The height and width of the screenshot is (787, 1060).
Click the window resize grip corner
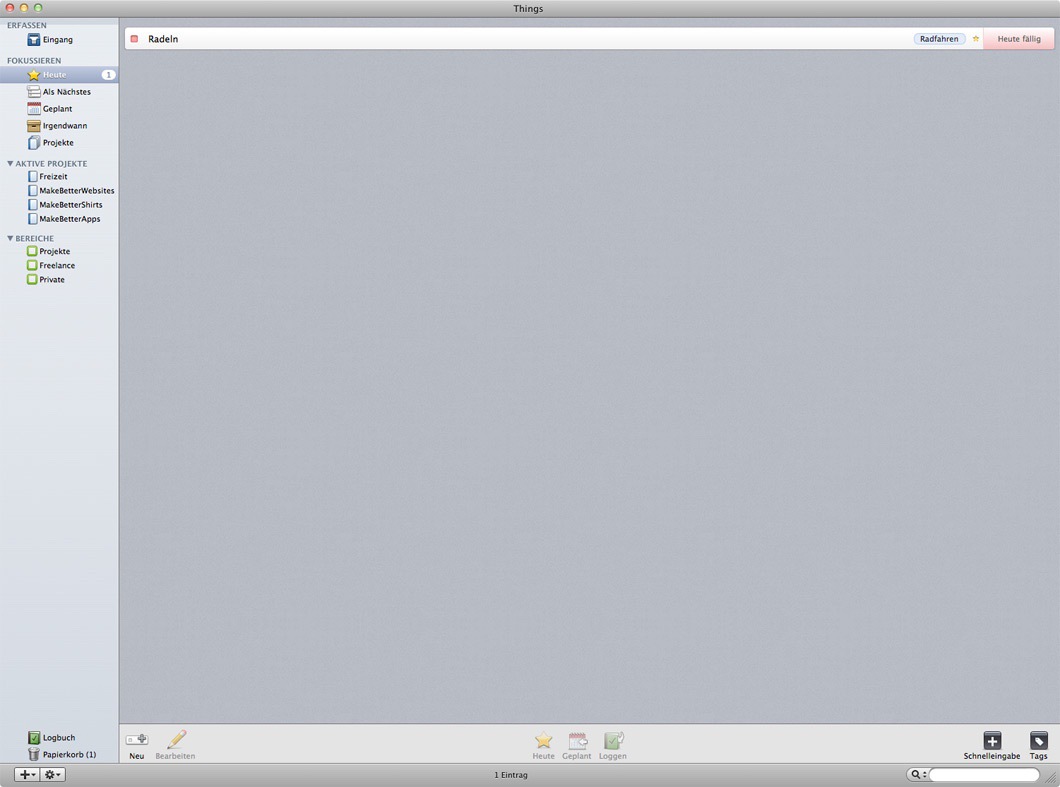(x=1052, y=779)
